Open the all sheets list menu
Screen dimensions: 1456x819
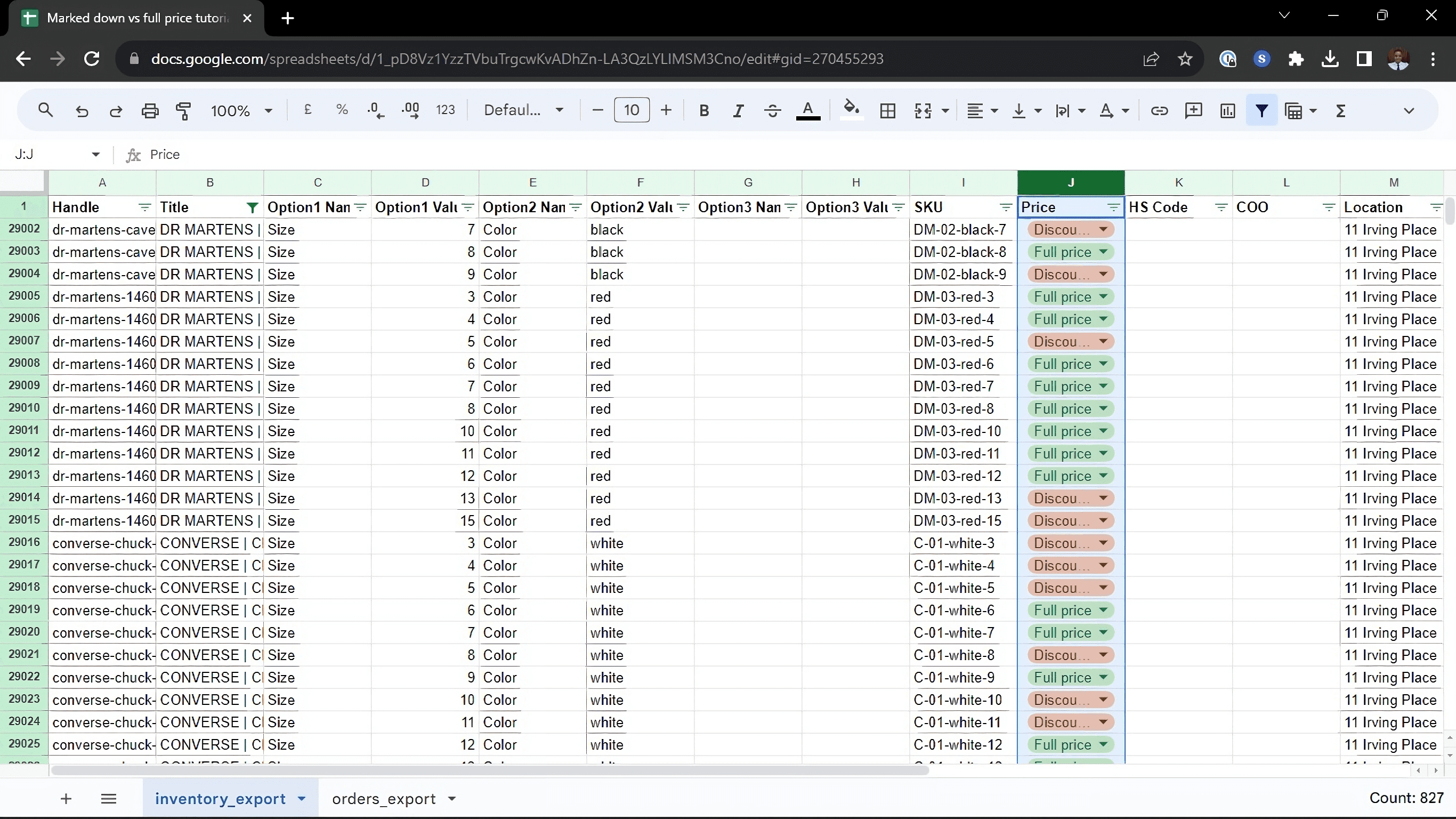pyautogui.click(x=109, y=798)
